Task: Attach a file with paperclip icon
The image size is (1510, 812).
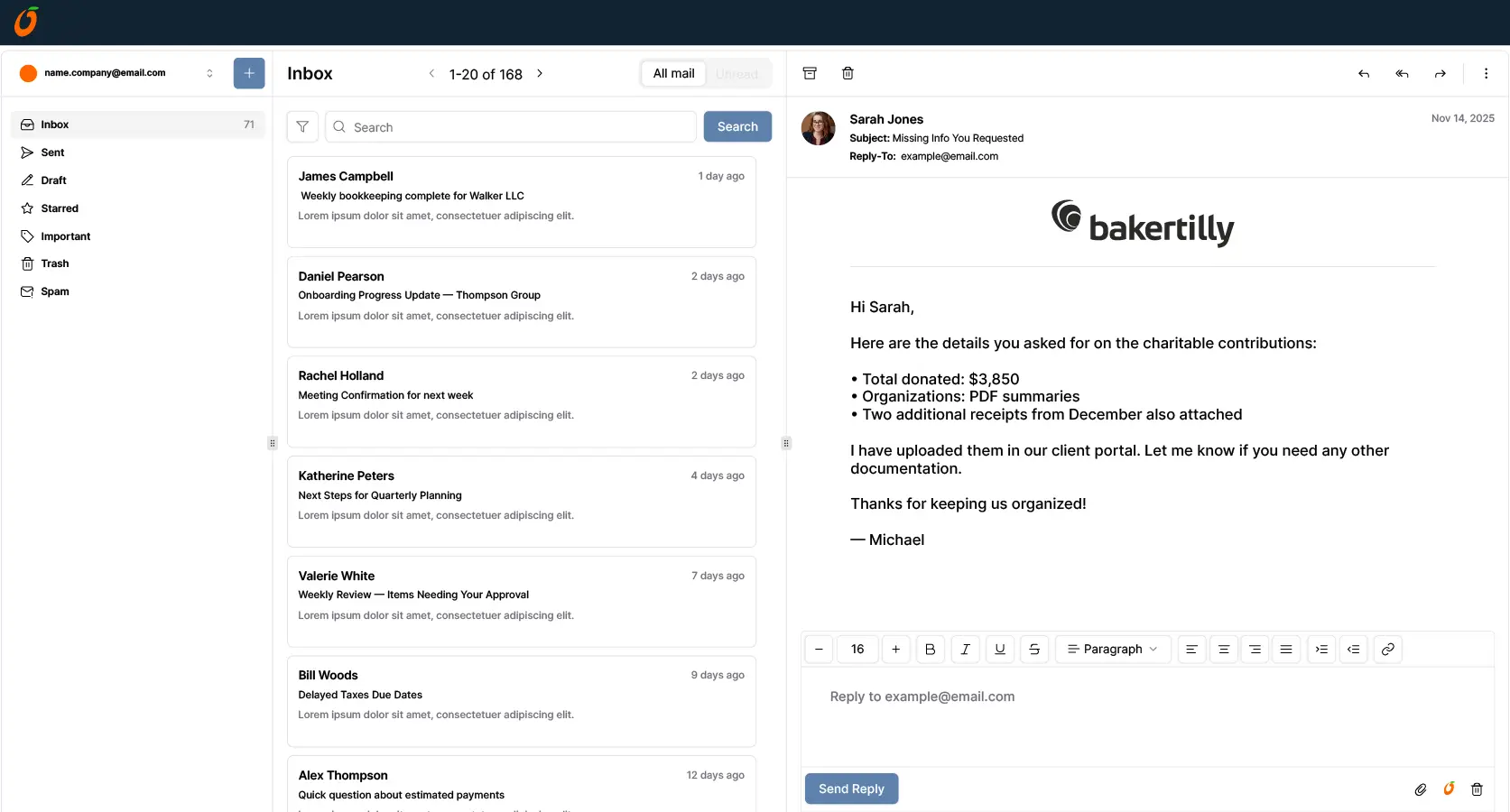Action: (x=1421, y=789)
